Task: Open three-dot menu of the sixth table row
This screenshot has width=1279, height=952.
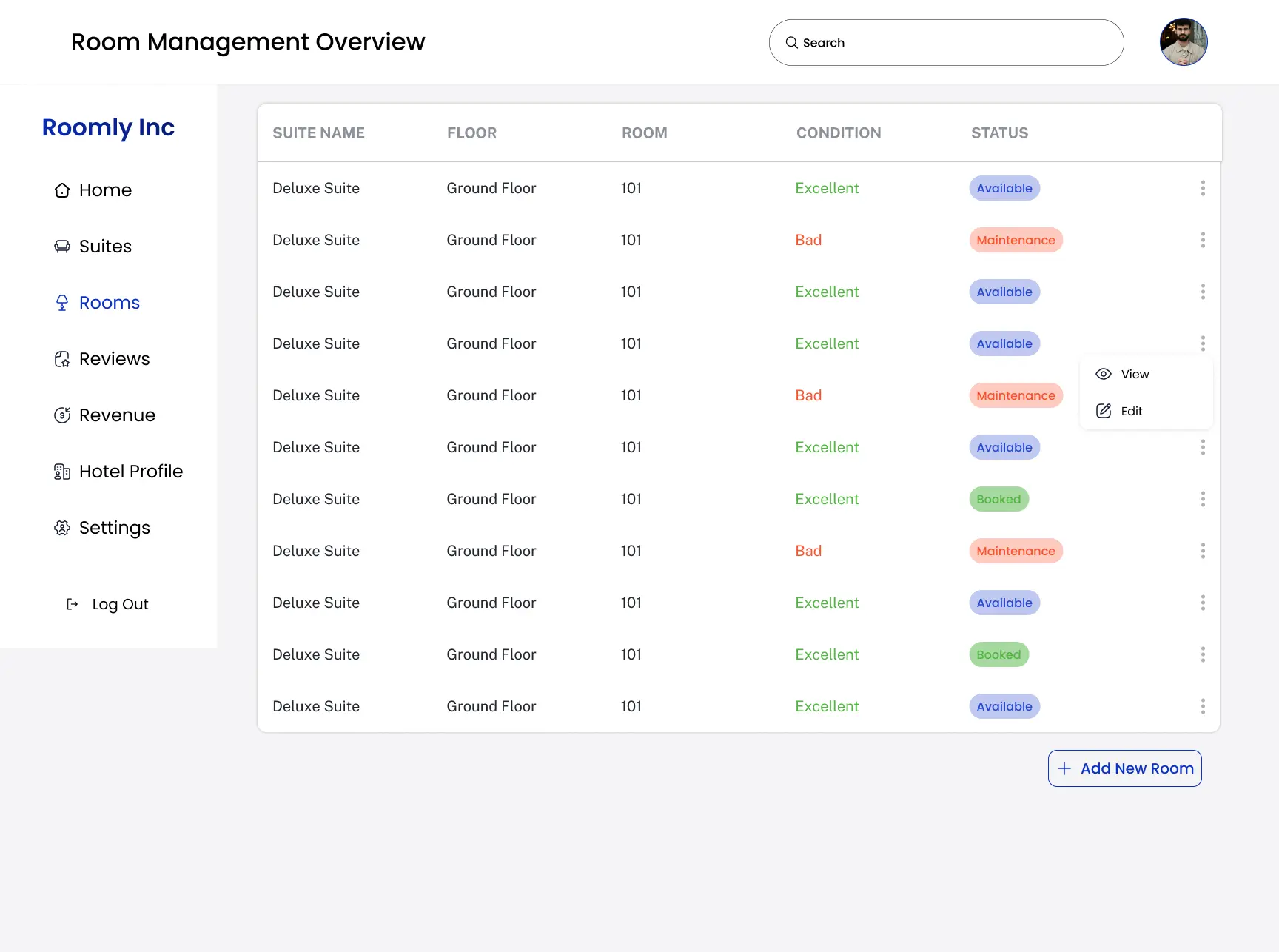Action: pos(1203,447)
